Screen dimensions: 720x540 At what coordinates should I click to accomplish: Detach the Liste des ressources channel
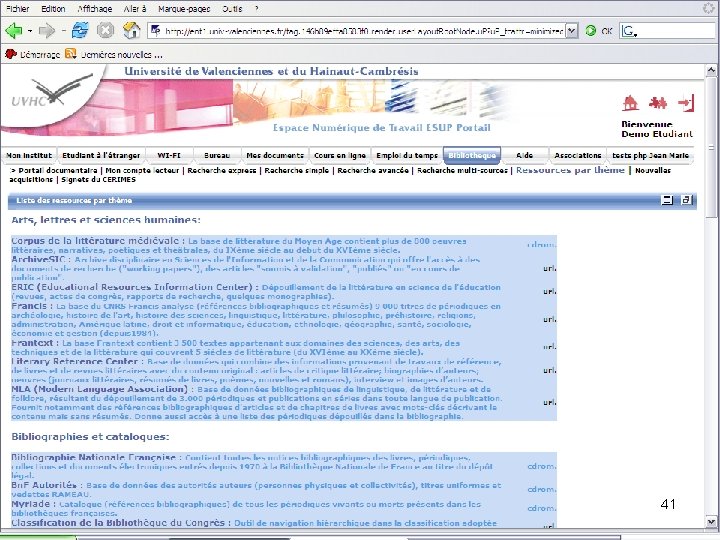point(686,200)
